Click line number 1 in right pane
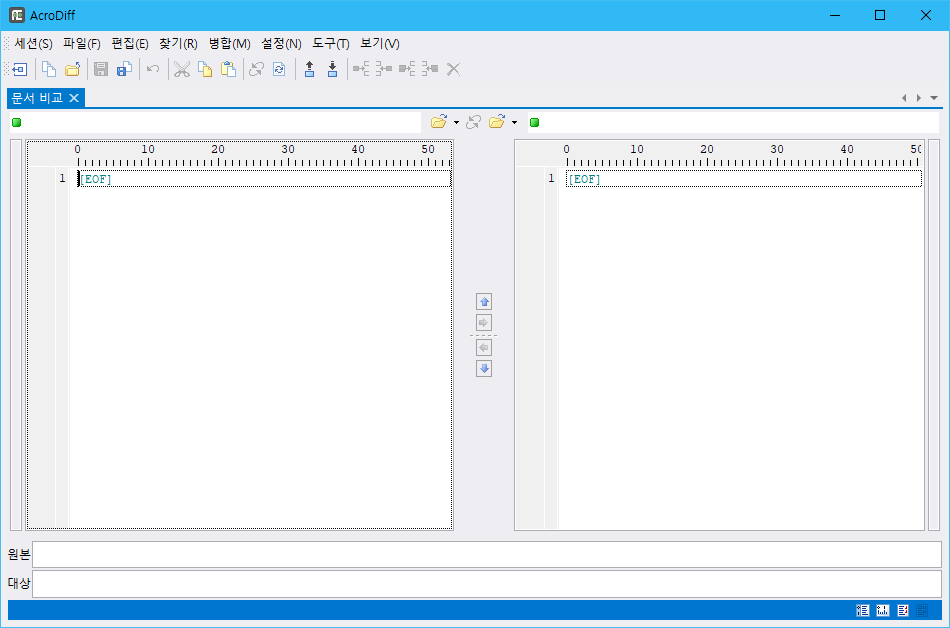The width and height of the screenshot is (950, 628). [x=551, y=179]
